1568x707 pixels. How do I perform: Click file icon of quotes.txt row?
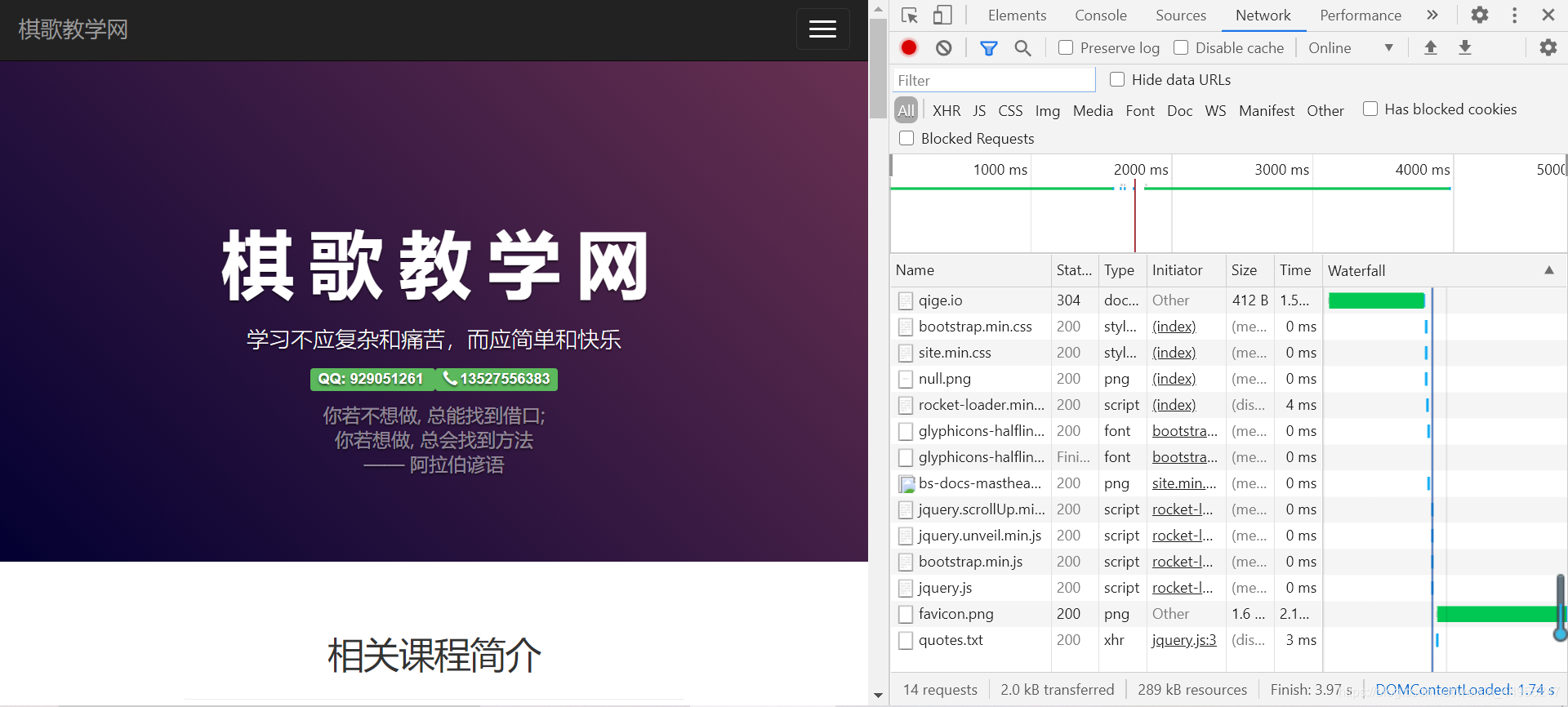pyautogui.click(x=905, y=640)
